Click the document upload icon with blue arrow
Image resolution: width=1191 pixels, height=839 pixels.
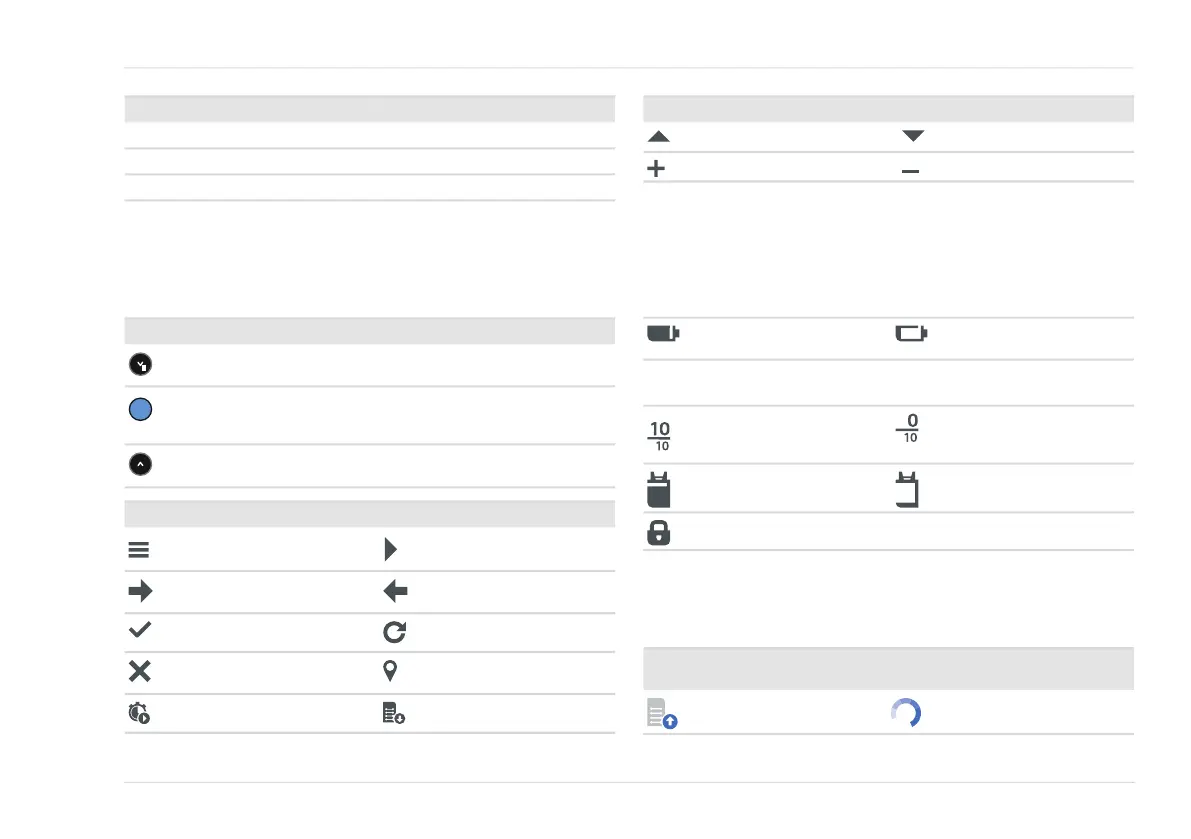662,714
